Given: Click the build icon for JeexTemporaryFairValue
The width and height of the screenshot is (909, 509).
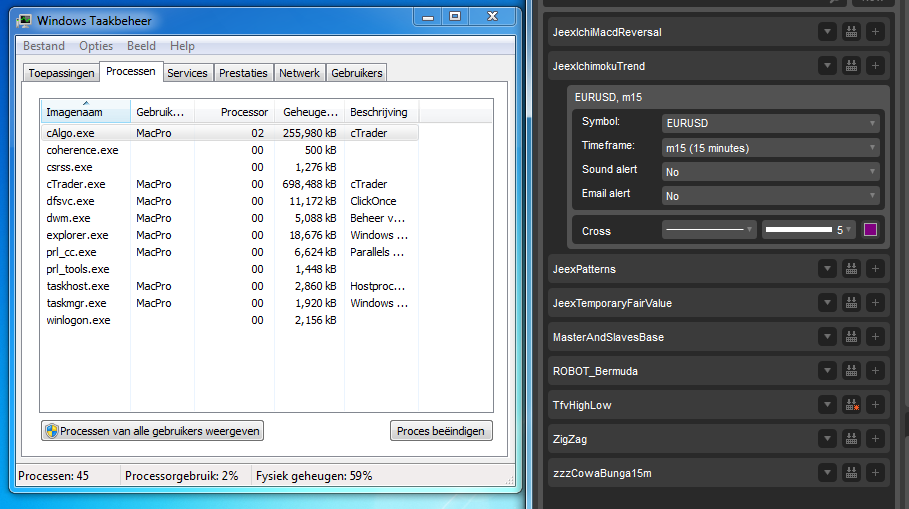Looking at the screenshot, I should tap(851, 303).
